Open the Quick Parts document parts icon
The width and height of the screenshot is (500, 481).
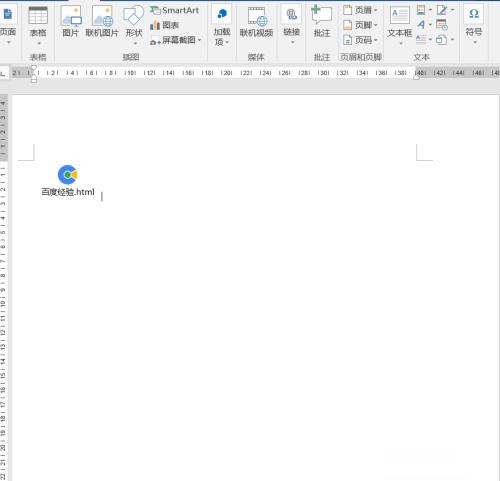(421, 10)
